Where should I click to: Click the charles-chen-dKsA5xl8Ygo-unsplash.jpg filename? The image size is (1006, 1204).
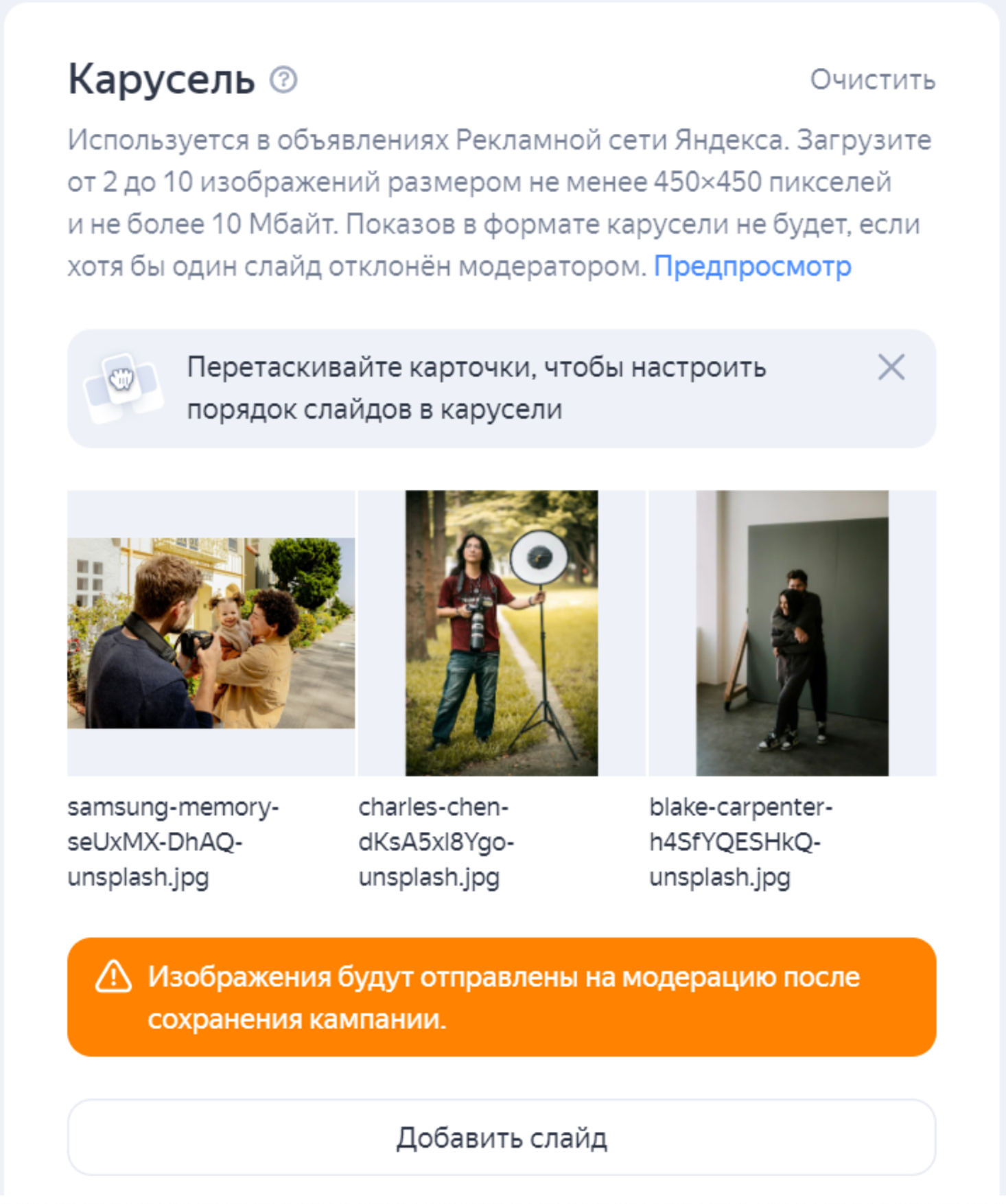click(x=436, y=842)
